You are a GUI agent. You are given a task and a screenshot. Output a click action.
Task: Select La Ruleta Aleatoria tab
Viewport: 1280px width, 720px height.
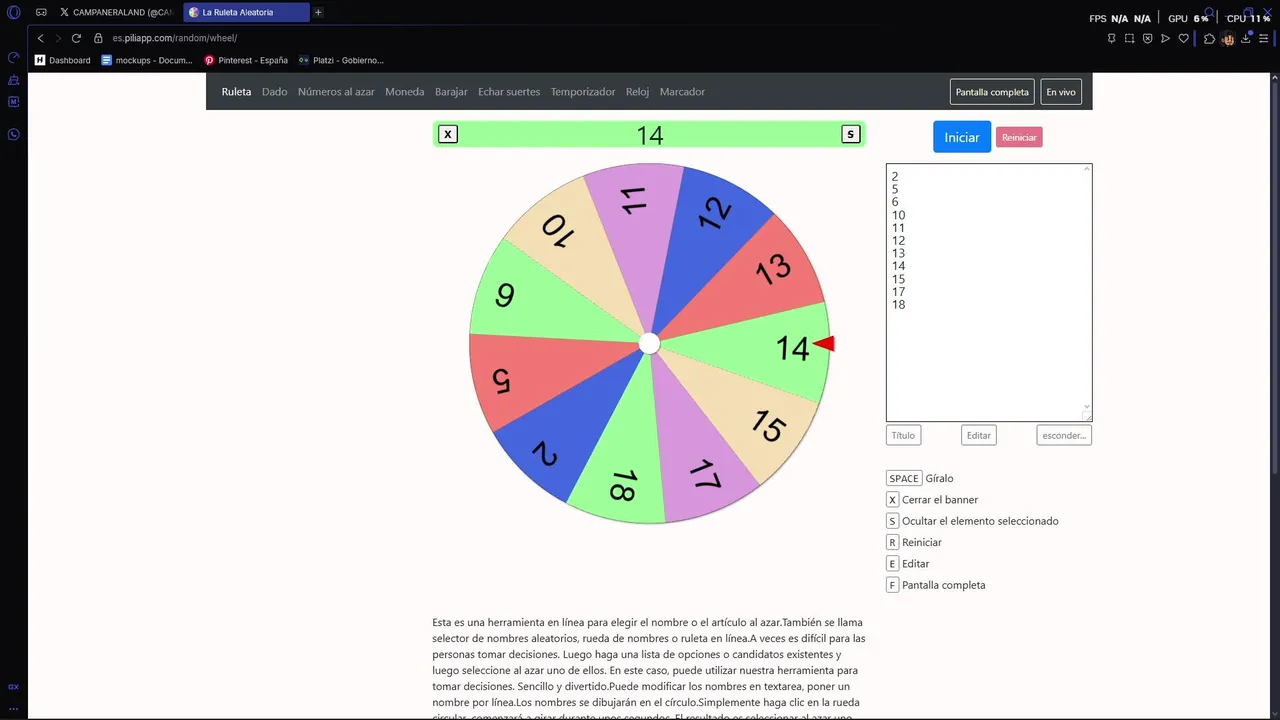246,13
